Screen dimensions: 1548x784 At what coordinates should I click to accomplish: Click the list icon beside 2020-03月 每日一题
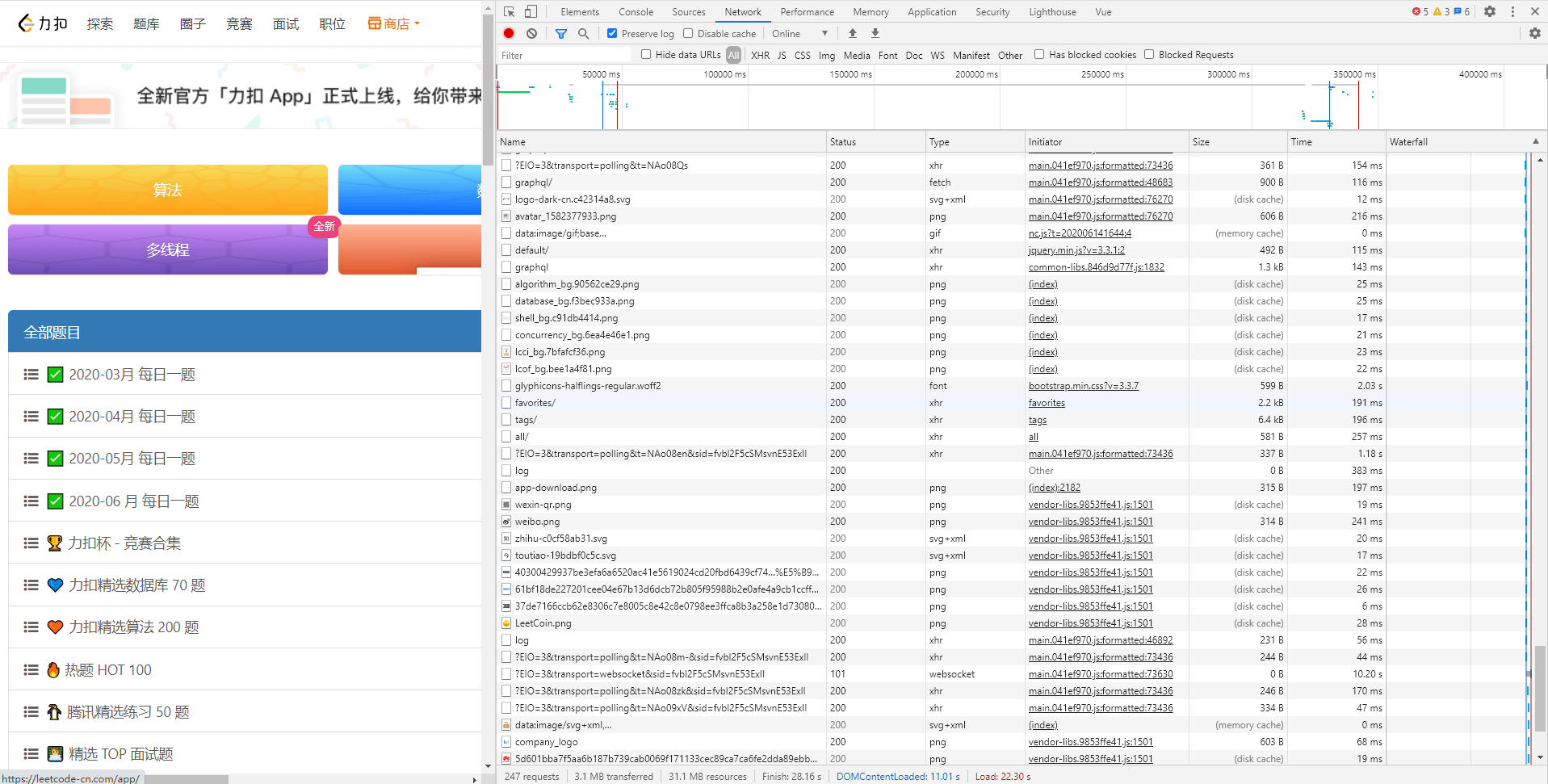(x=31, y=374)
